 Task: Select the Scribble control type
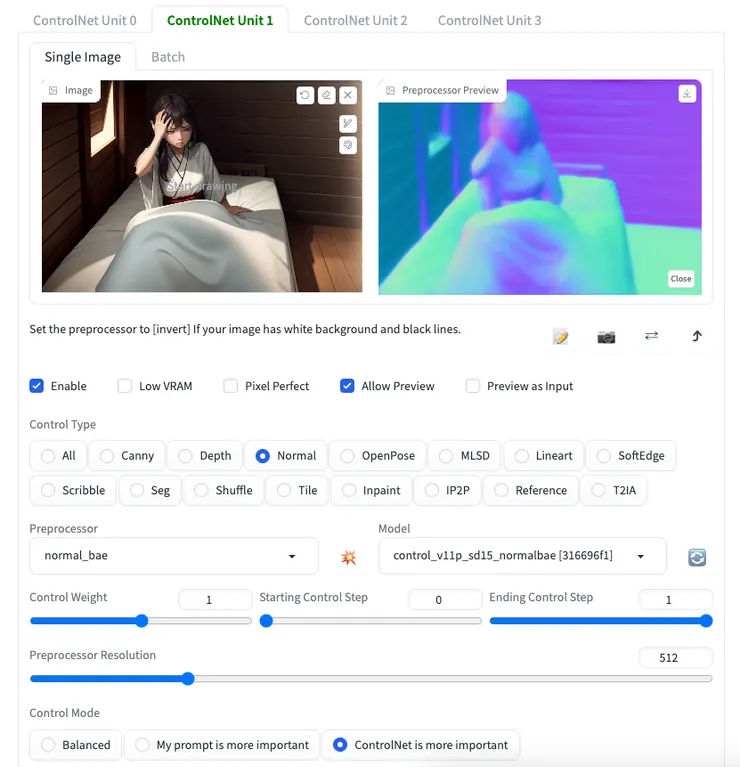[x=73, y=490]
